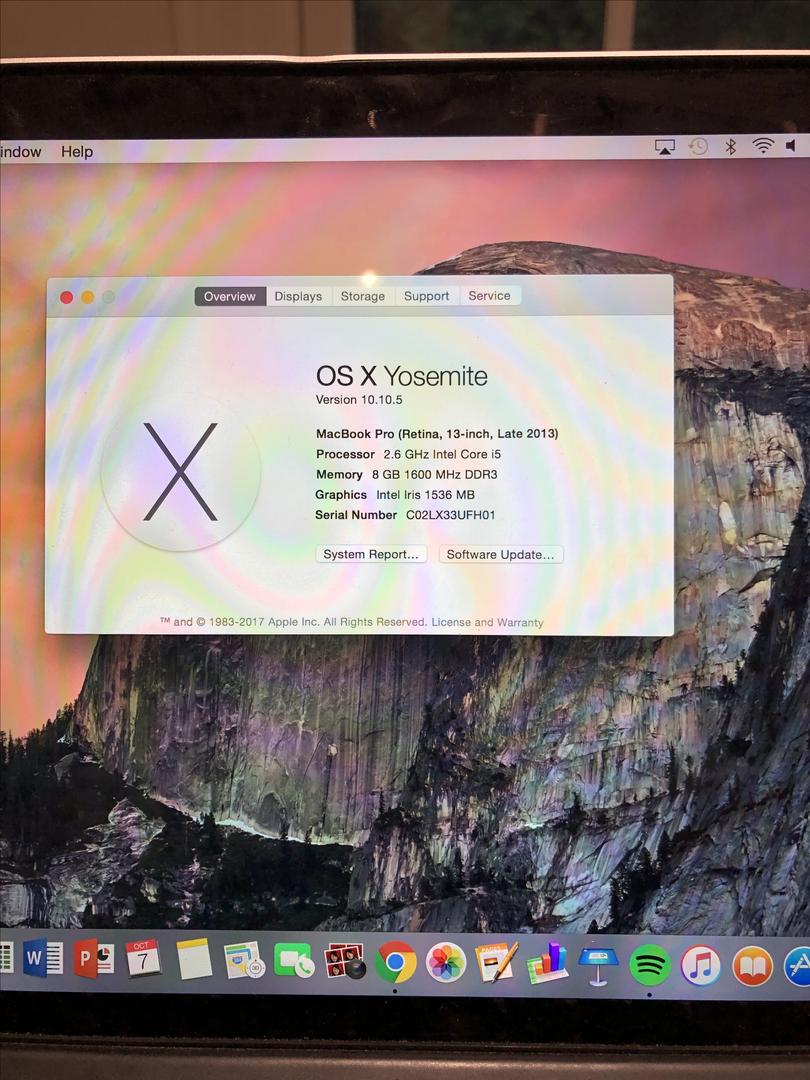Click the large OS X logo image
The height and width of the screenshot is (1080, 810).
pyautogui.click(x=180, y=472)
